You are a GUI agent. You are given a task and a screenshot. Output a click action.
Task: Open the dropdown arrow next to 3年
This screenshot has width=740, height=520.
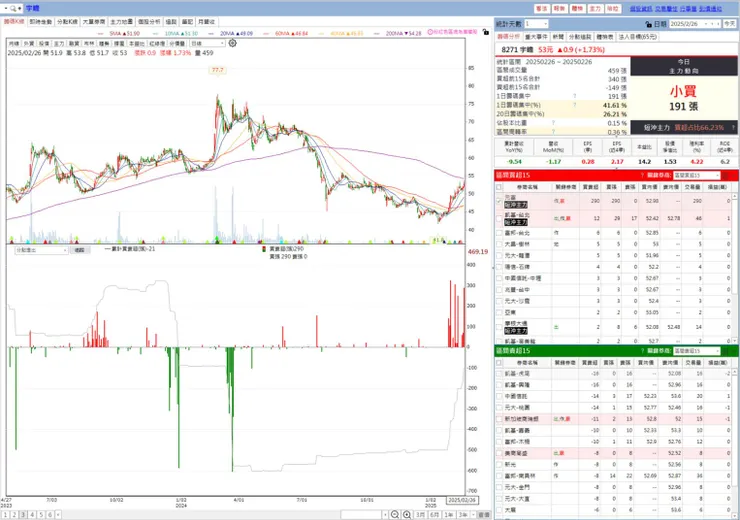(x=473, y=515)
